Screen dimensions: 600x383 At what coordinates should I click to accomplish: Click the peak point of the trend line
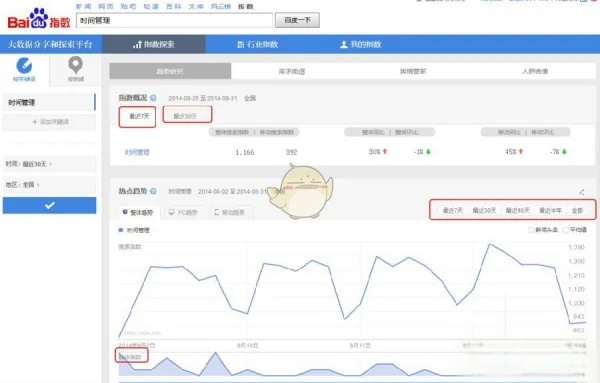tap(490, 244)
